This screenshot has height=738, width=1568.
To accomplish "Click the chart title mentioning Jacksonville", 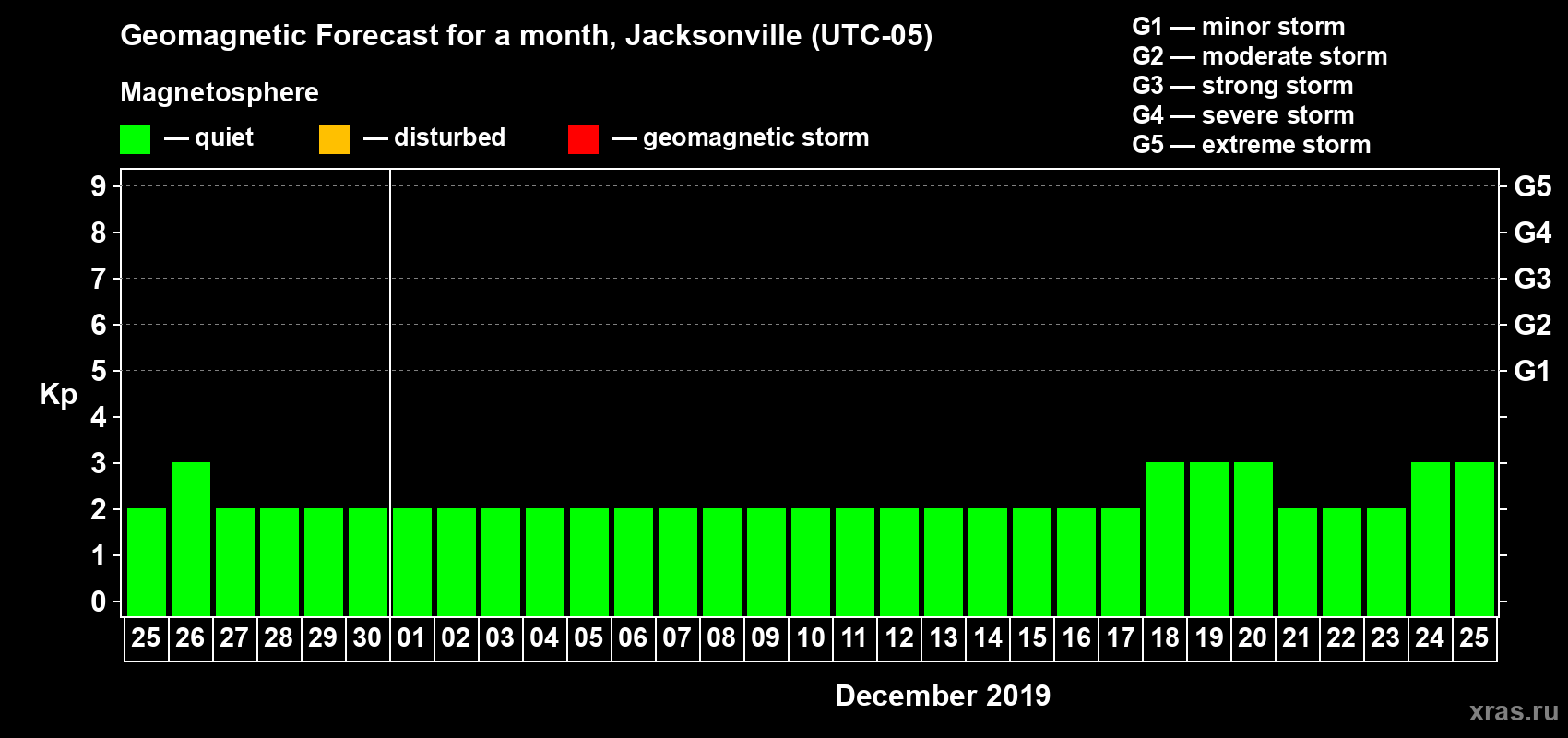I will tap(526, 36).
